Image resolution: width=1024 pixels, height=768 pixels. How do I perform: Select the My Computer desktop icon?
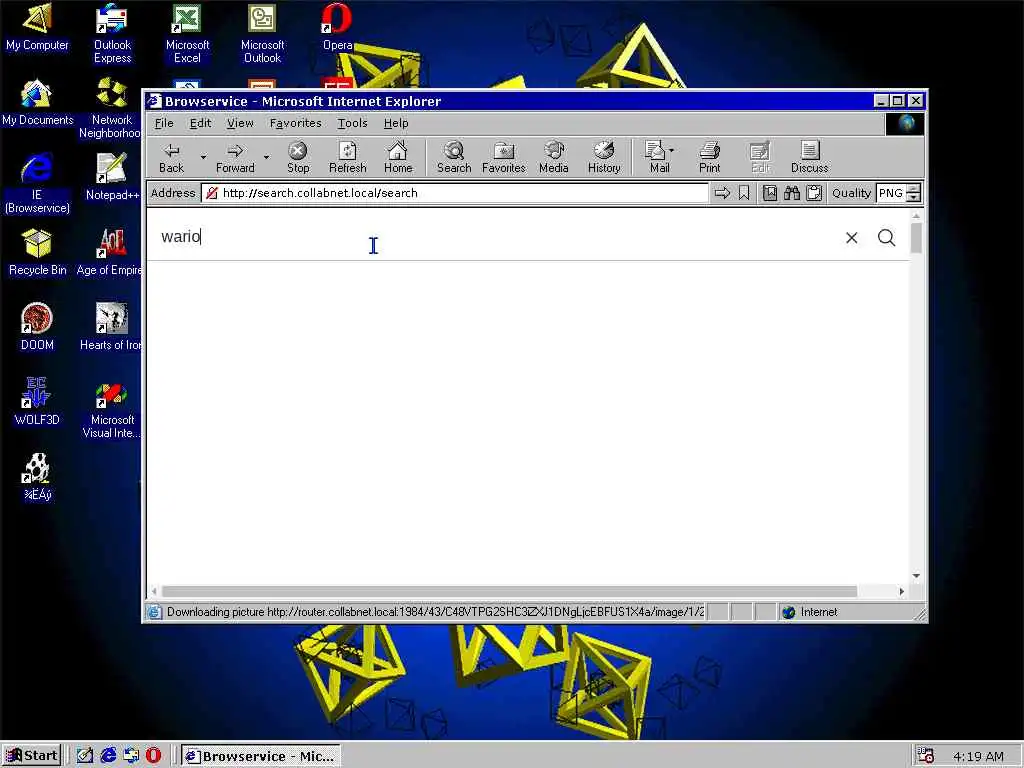click(37, 27)
